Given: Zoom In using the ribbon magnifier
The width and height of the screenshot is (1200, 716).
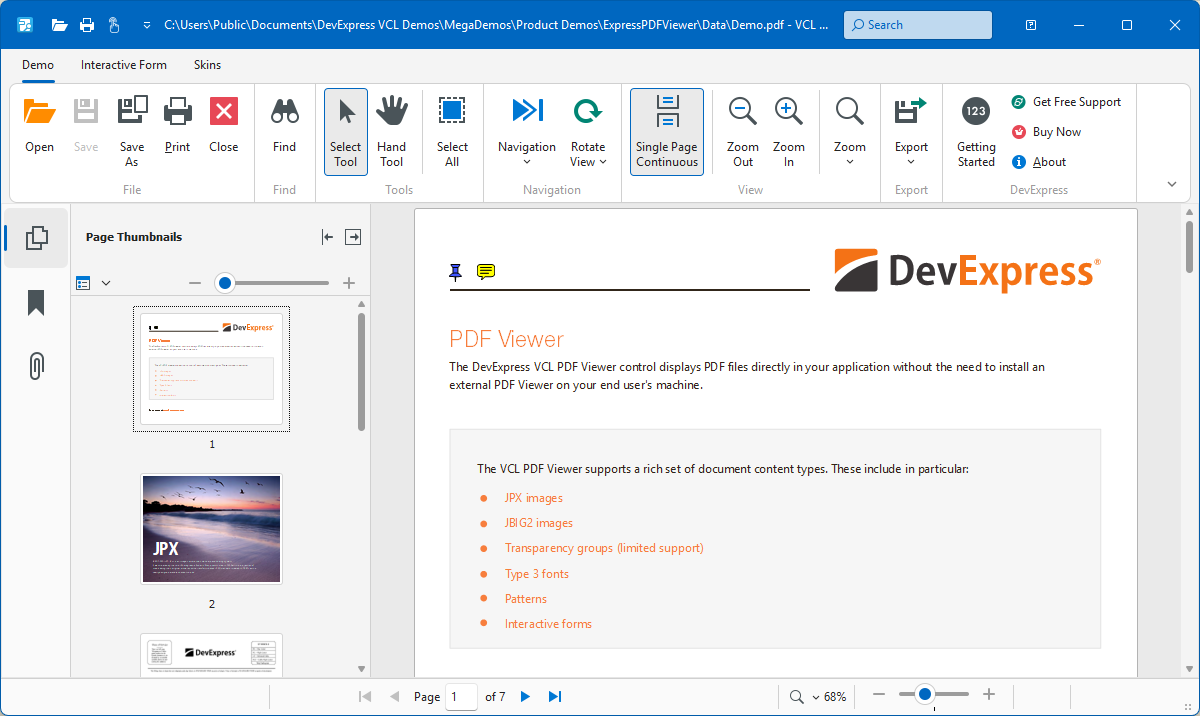Looking at the screenshot, I should (789, 130).
